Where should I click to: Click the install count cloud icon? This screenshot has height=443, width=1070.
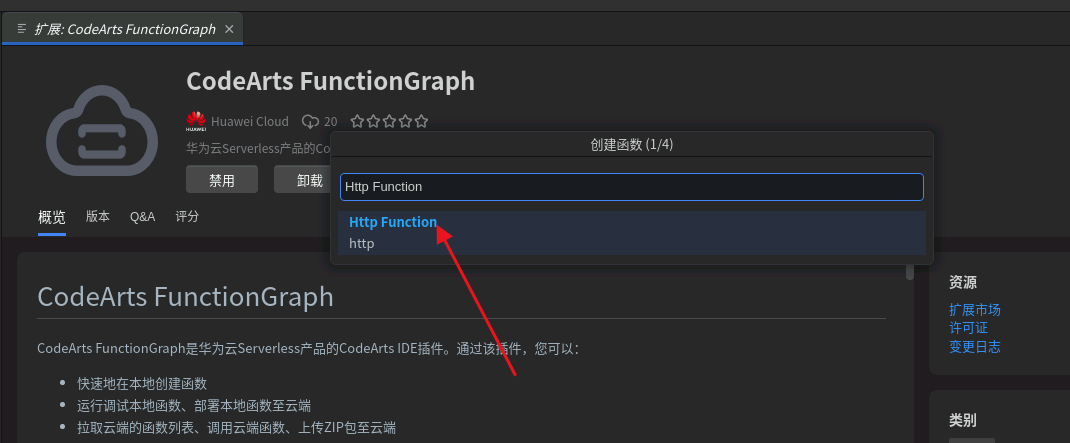tap(310, 122)
